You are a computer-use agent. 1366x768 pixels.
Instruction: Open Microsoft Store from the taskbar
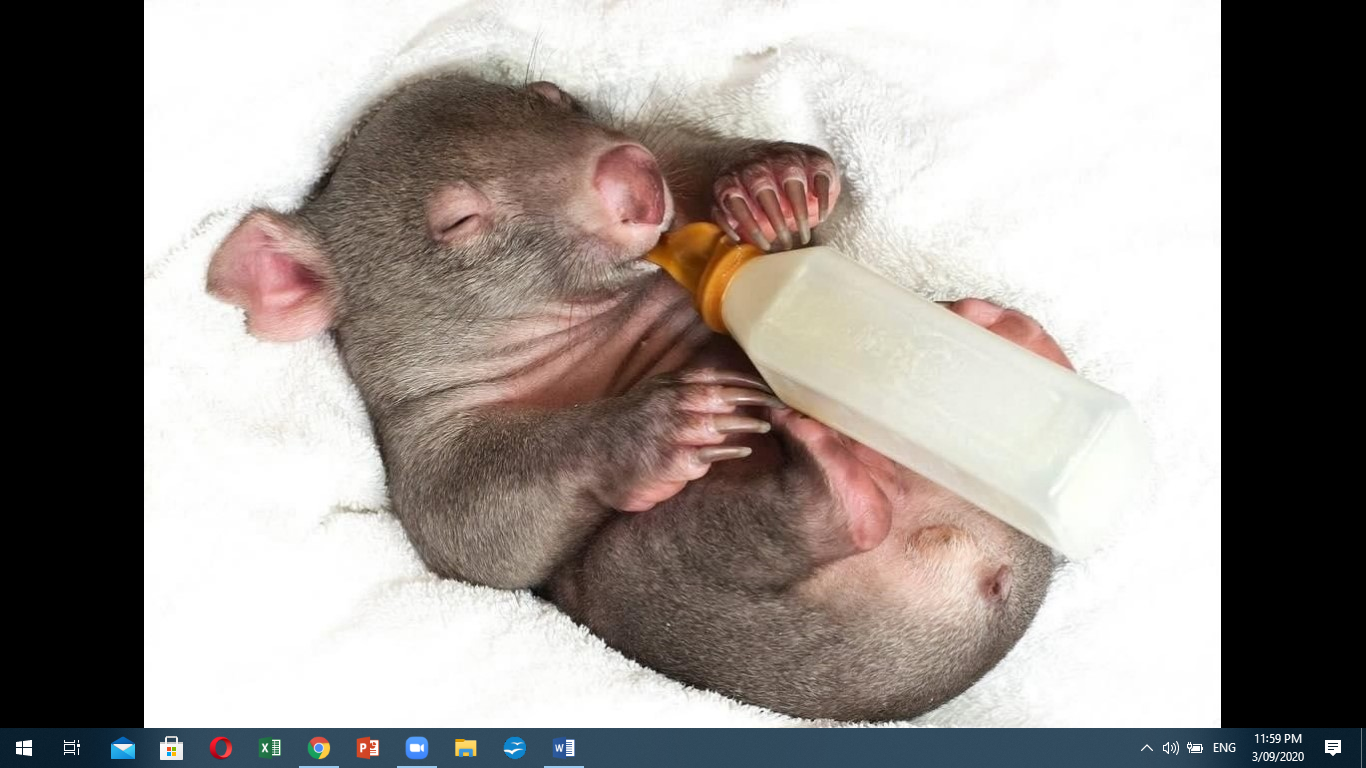[x=172, y=748]
